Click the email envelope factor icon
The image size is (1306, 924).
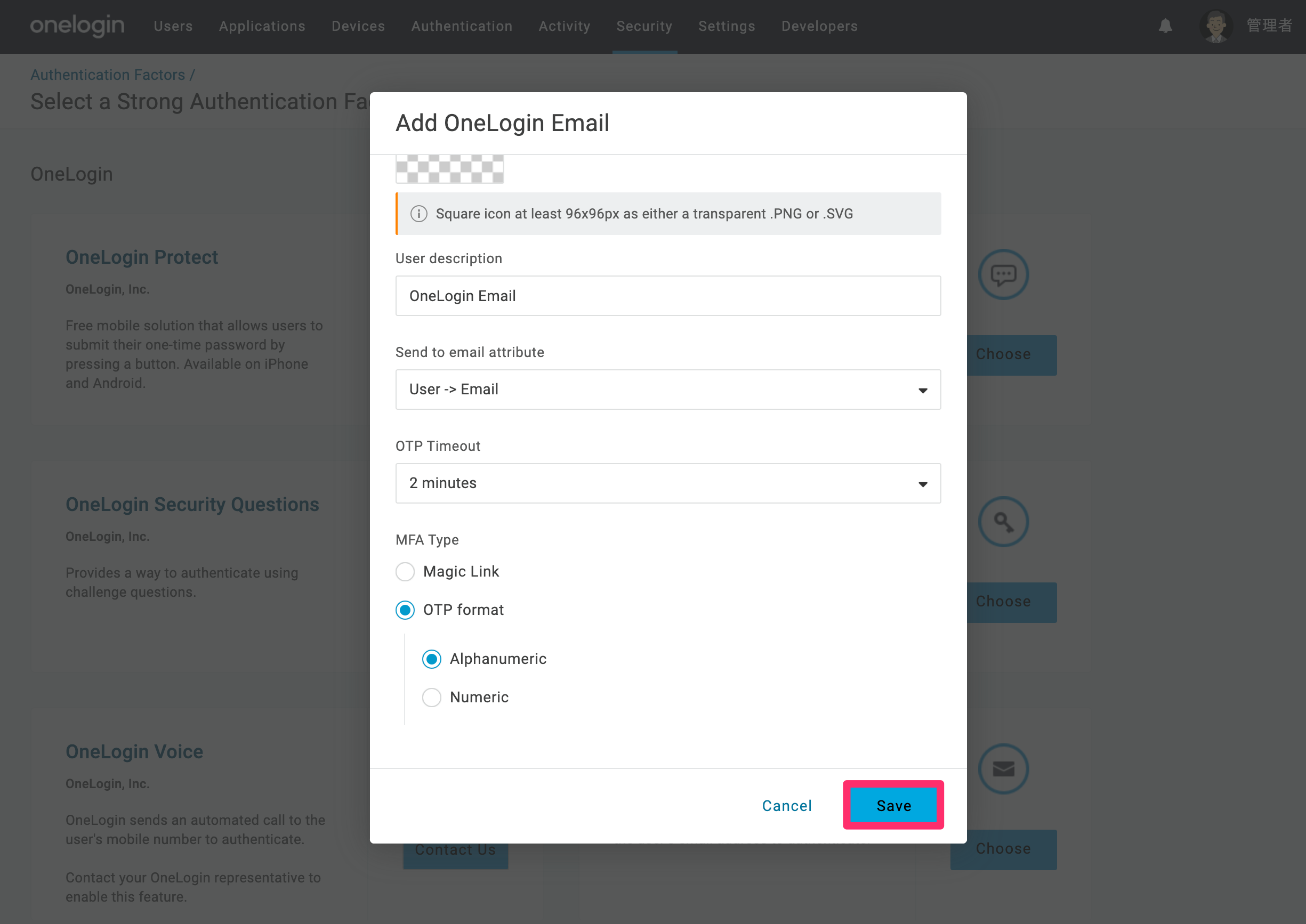click(x=1003, y=769)
